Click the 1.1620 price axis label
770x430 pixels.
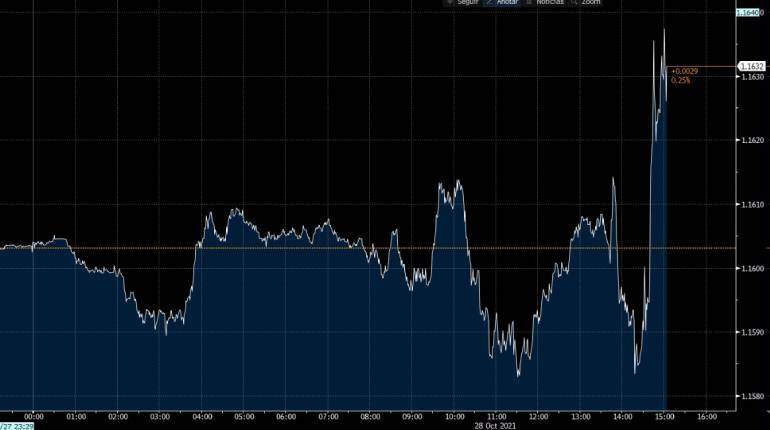point(752,140)
